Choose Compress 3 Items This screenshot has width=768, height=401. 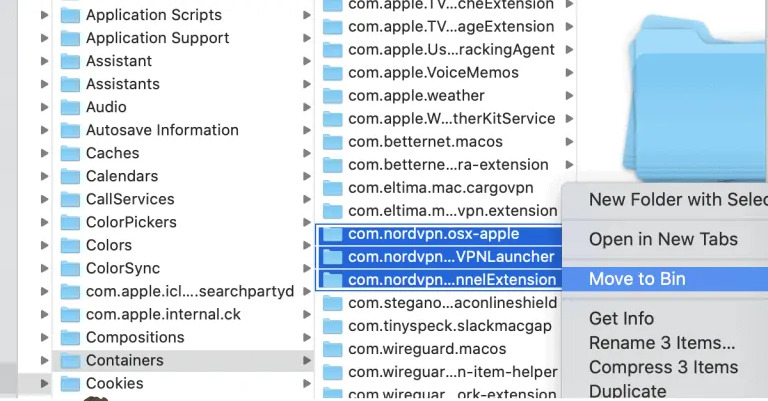click(x=665, y=367)
